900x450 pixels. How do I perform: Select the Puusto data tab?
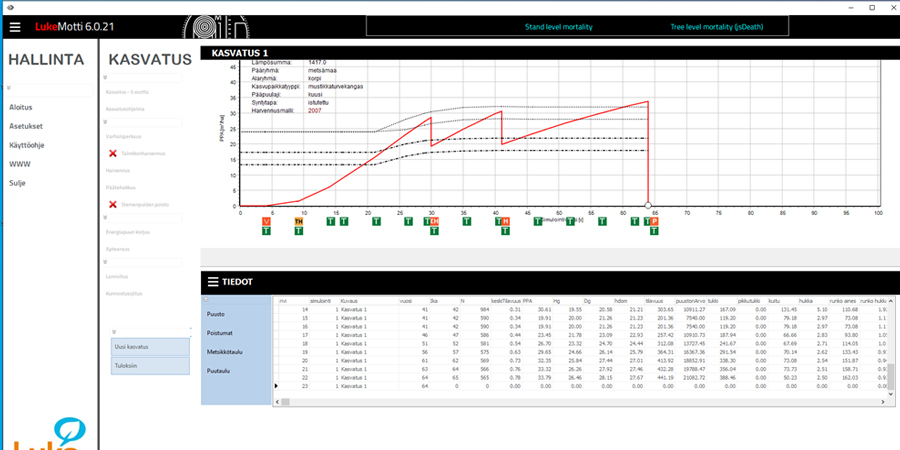(215, 314)
